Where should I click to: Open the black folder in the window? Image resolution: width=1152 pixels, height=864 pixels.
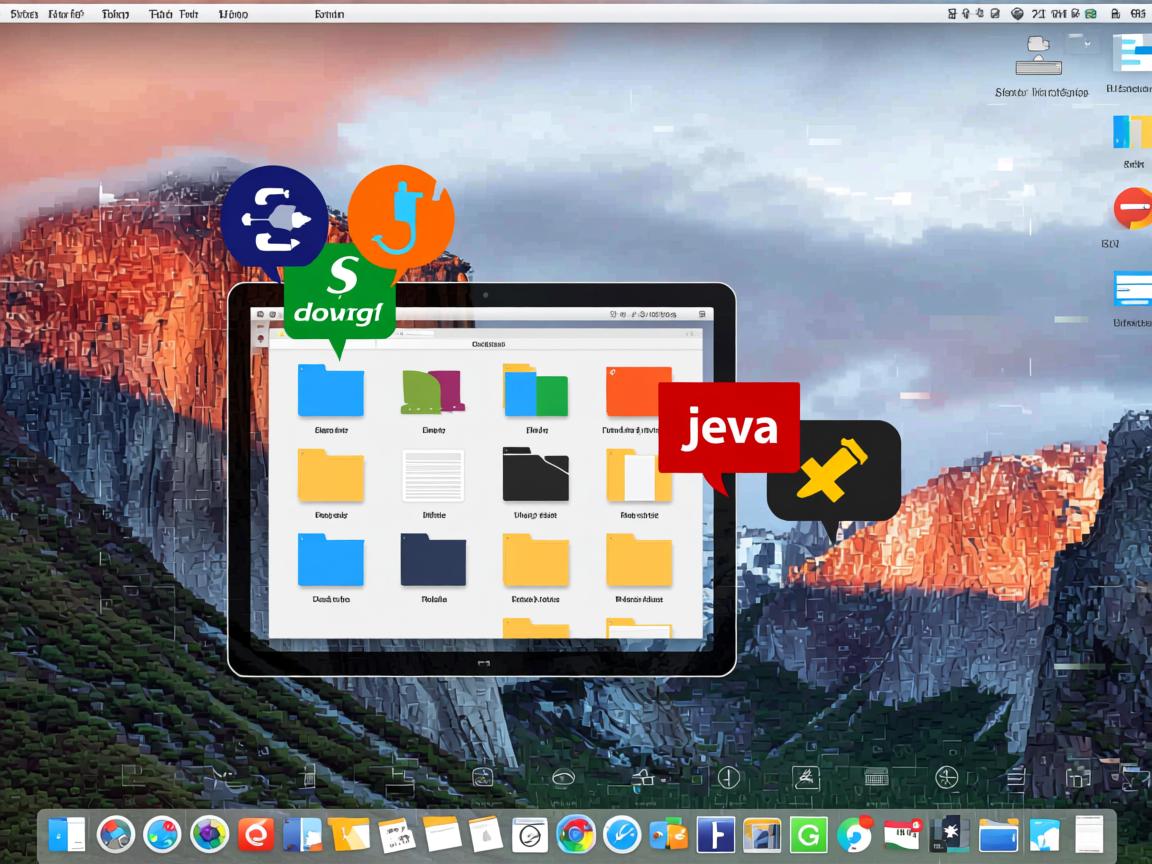click(535, 474)
